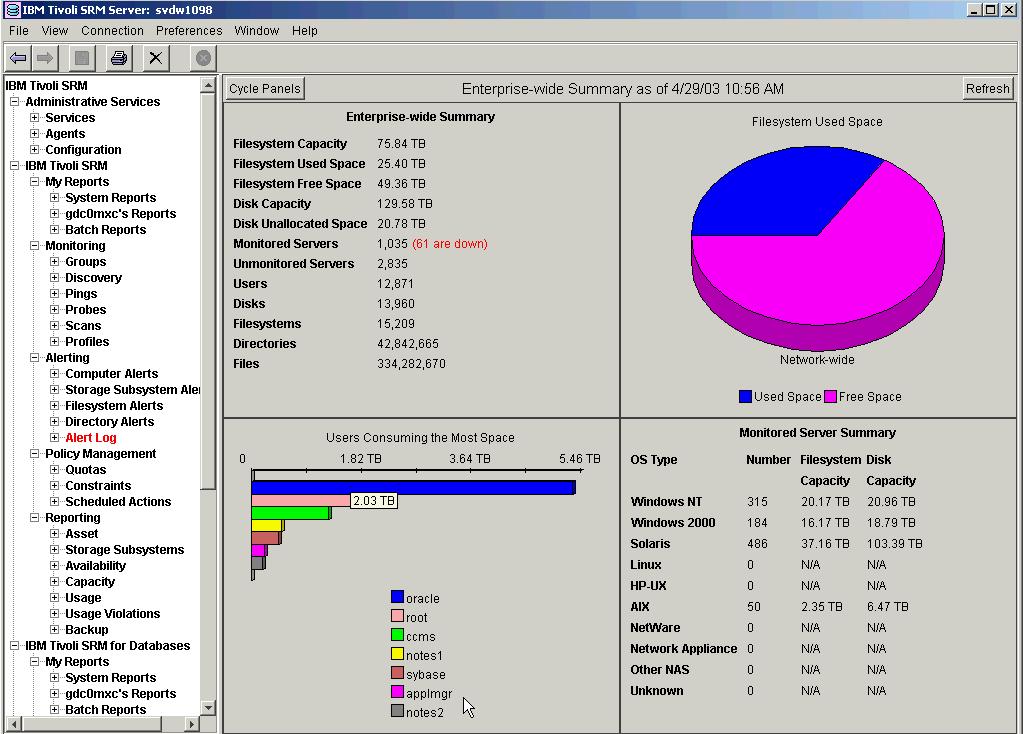Click the grey stop circle toolbar icon
Image resolution: width=1023 pixels, height=734 pixels.
coord(203,58)
